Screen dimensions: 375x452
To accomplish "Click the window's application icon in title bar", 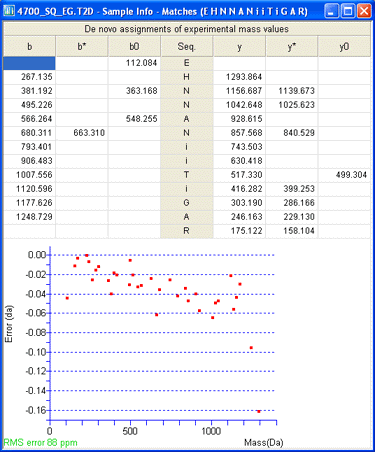I will (x=9, y=11).
